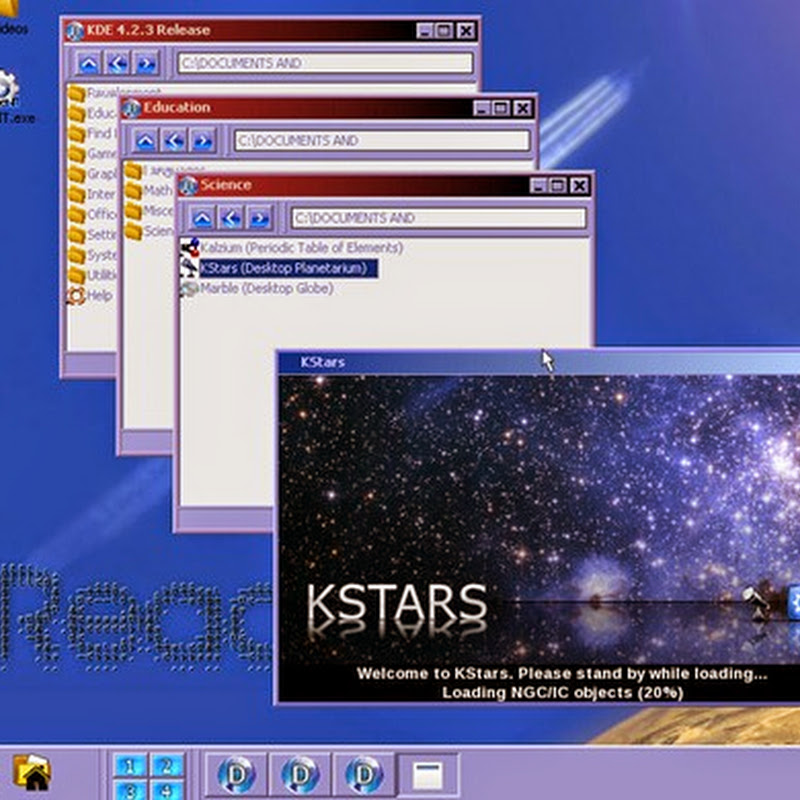
Task: Open Find folder in KDE Release window
Action: click(x=92, y=134)
